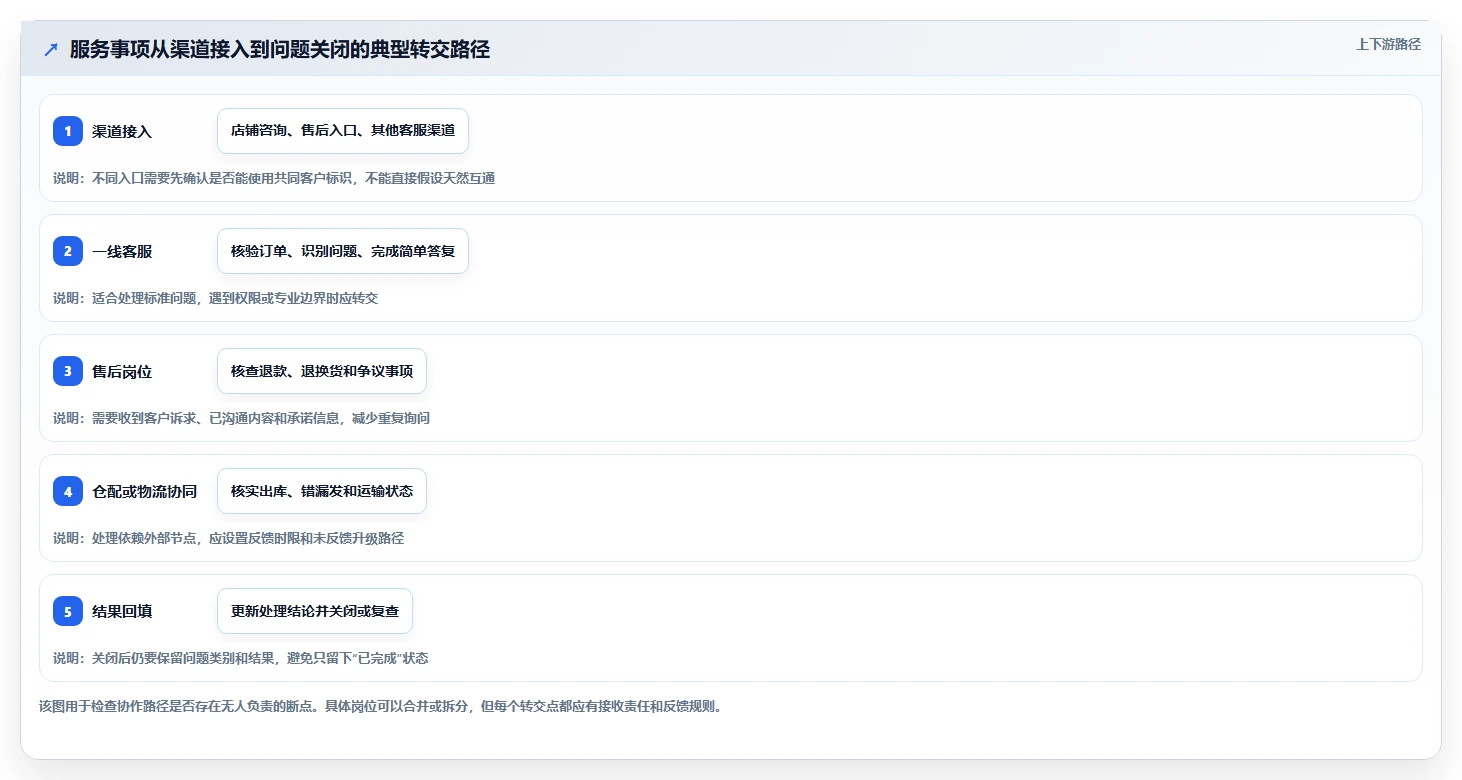The image size is (1462, 780).
Task: Click the 核验订单、识别问题、完成简单答复 chip
Action: tap(343, 251)
